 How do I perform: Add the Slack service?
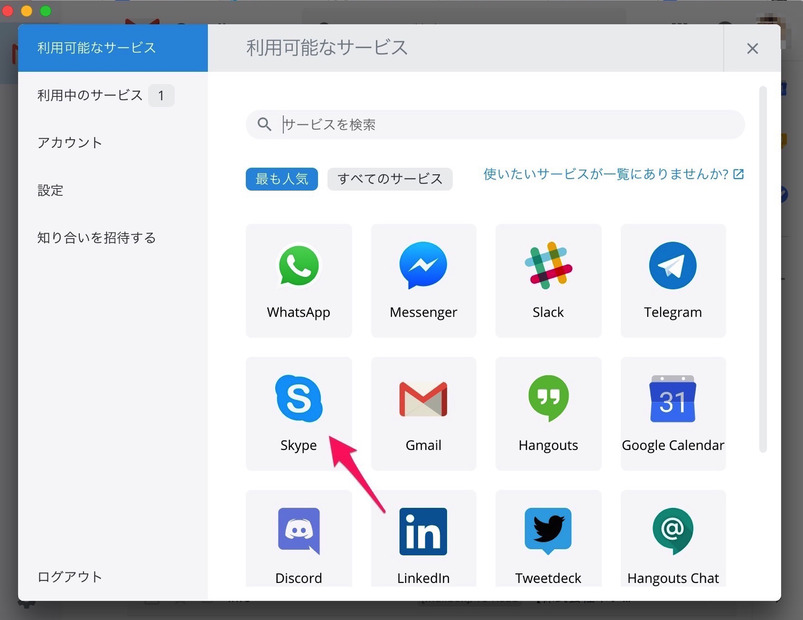coord(548,281)
